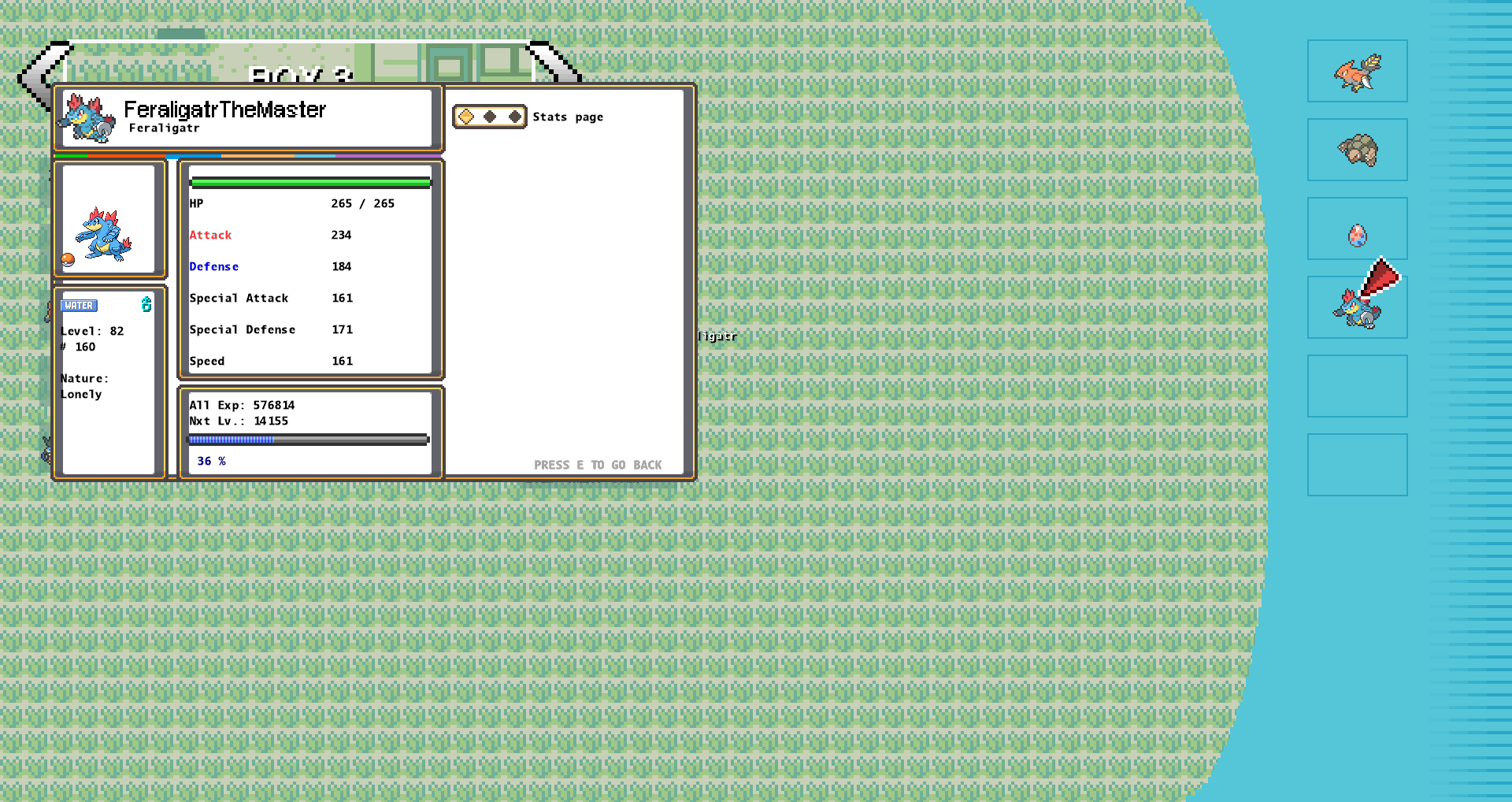Click the HP stat label
Image resolution: width=1512 pixels, height=802 pixels.
point(196,203)
